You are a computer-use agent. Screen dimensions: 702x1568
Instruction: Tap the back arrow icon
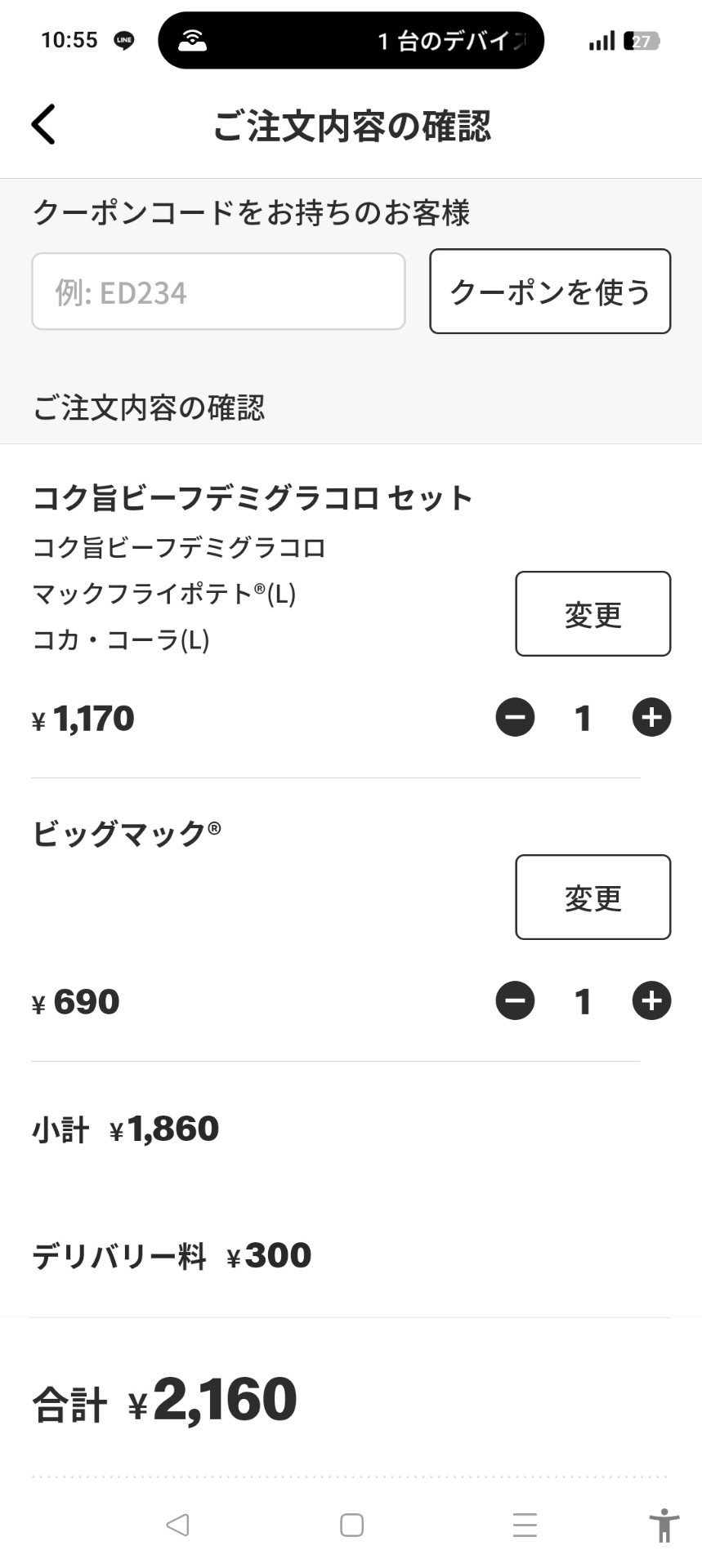click(x=44, y=124)
